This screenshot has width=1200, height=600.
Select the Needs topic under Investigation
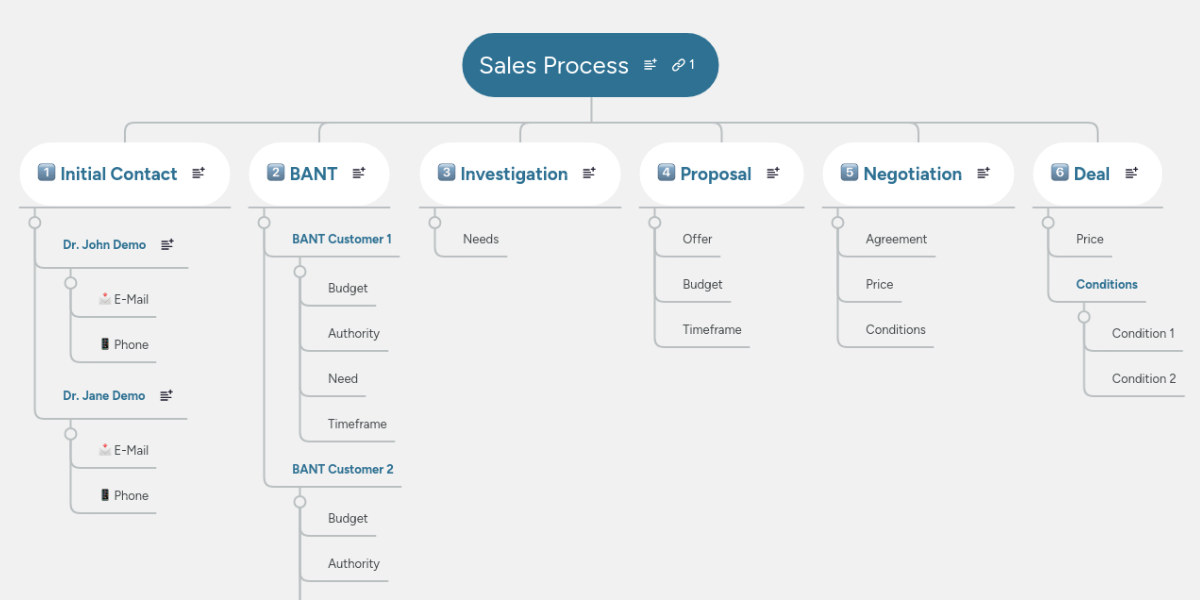(x=481, y=239)
